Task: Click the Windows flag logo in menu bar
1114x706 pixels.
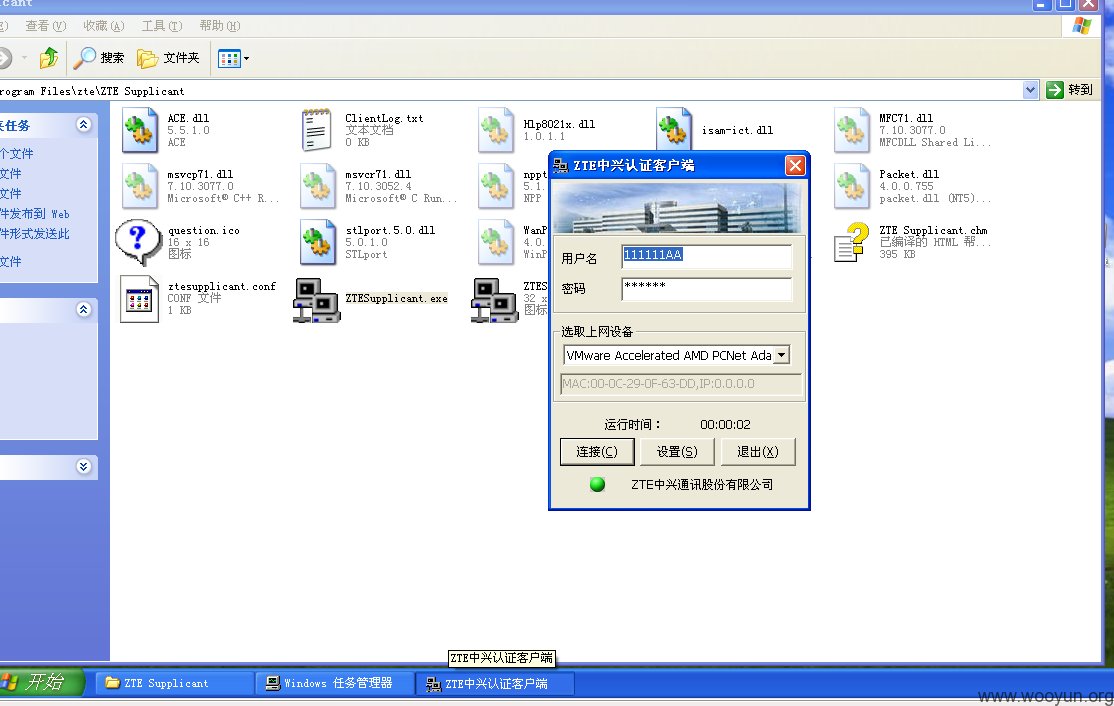Action: [x=1082, y=26]
